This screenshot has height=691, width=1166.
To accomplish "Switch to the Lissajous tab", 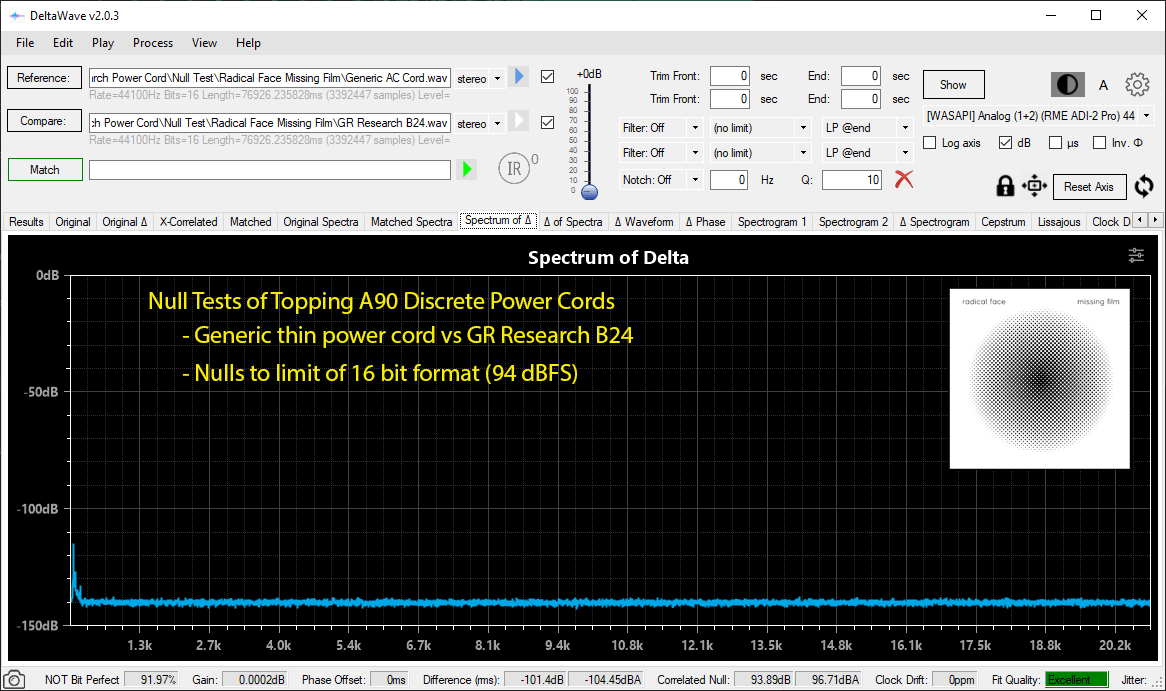I will (x=1059, y=222).
